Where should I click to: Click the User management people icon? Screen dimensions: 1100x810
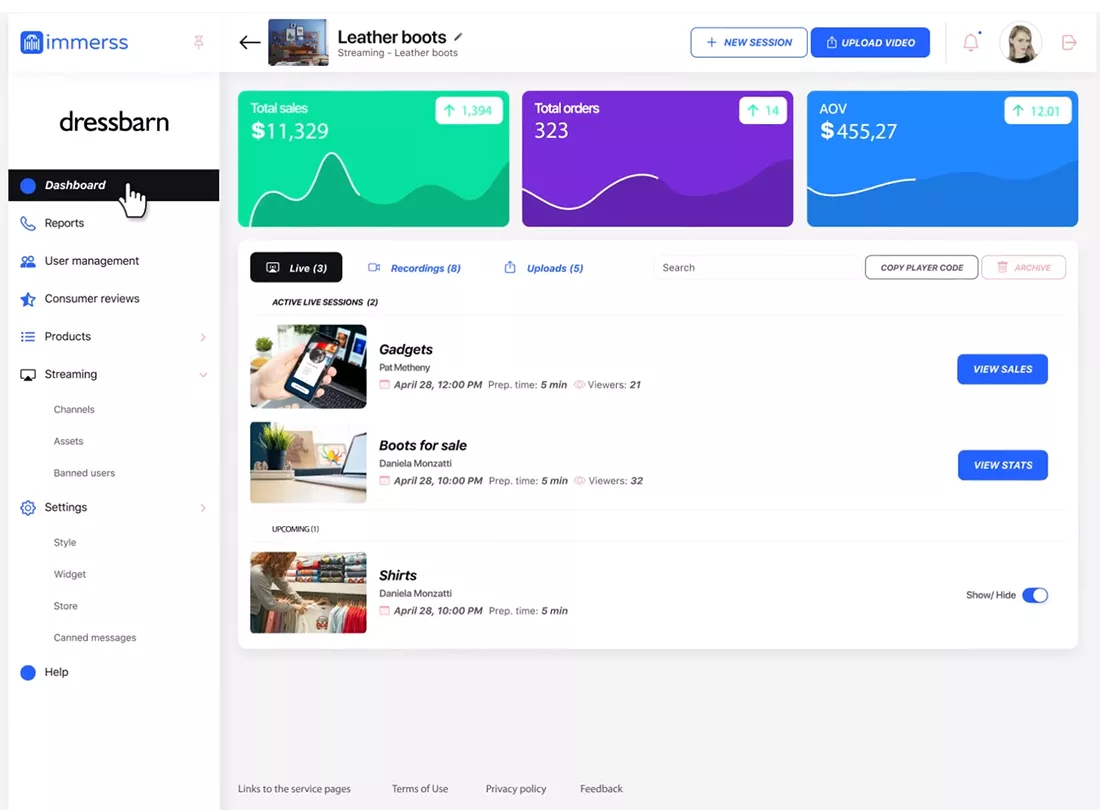(28, 261)
